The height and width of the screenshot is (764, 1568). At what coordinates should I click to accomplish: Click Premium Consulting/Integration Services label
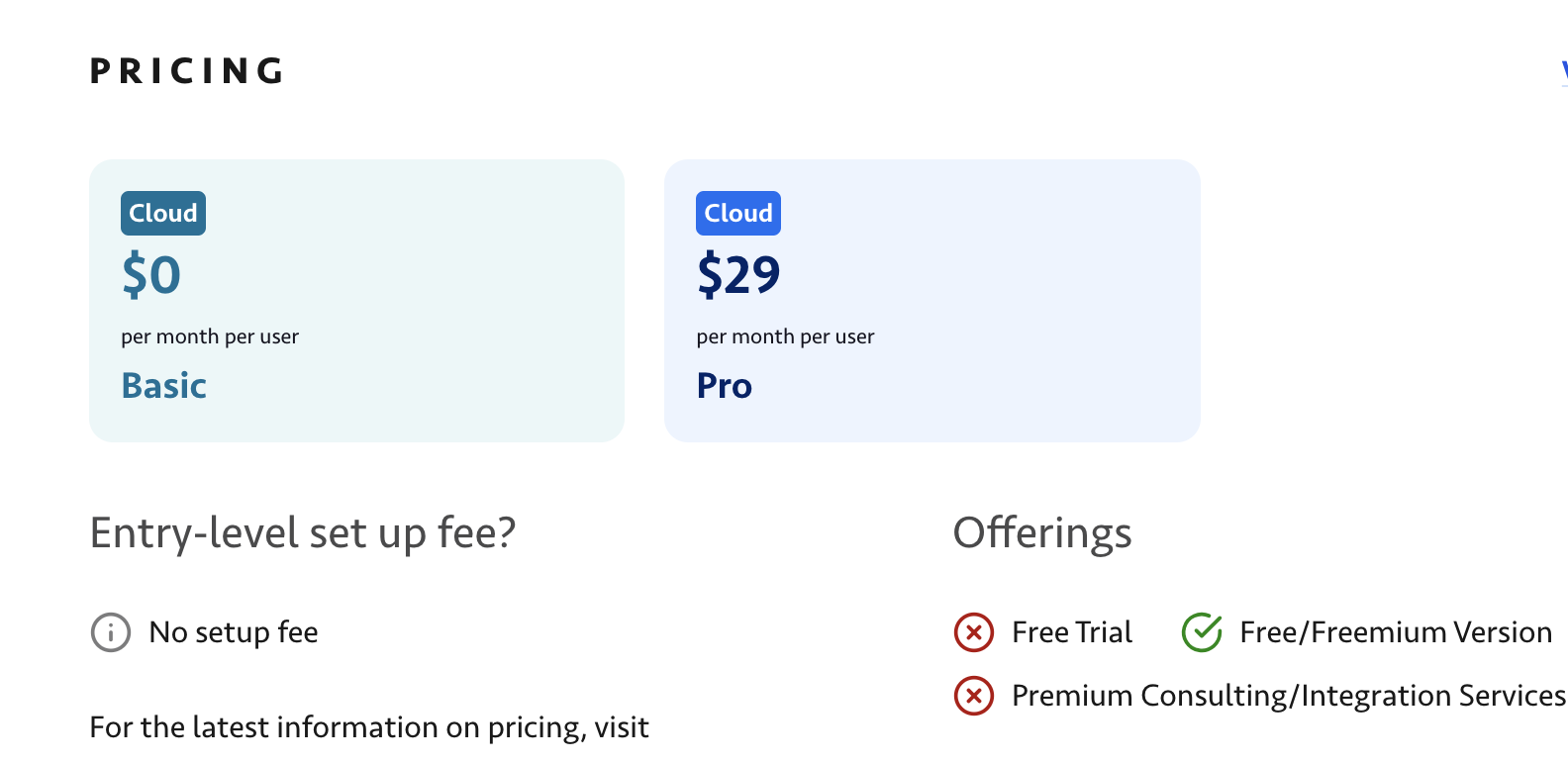coord(1288,696)
